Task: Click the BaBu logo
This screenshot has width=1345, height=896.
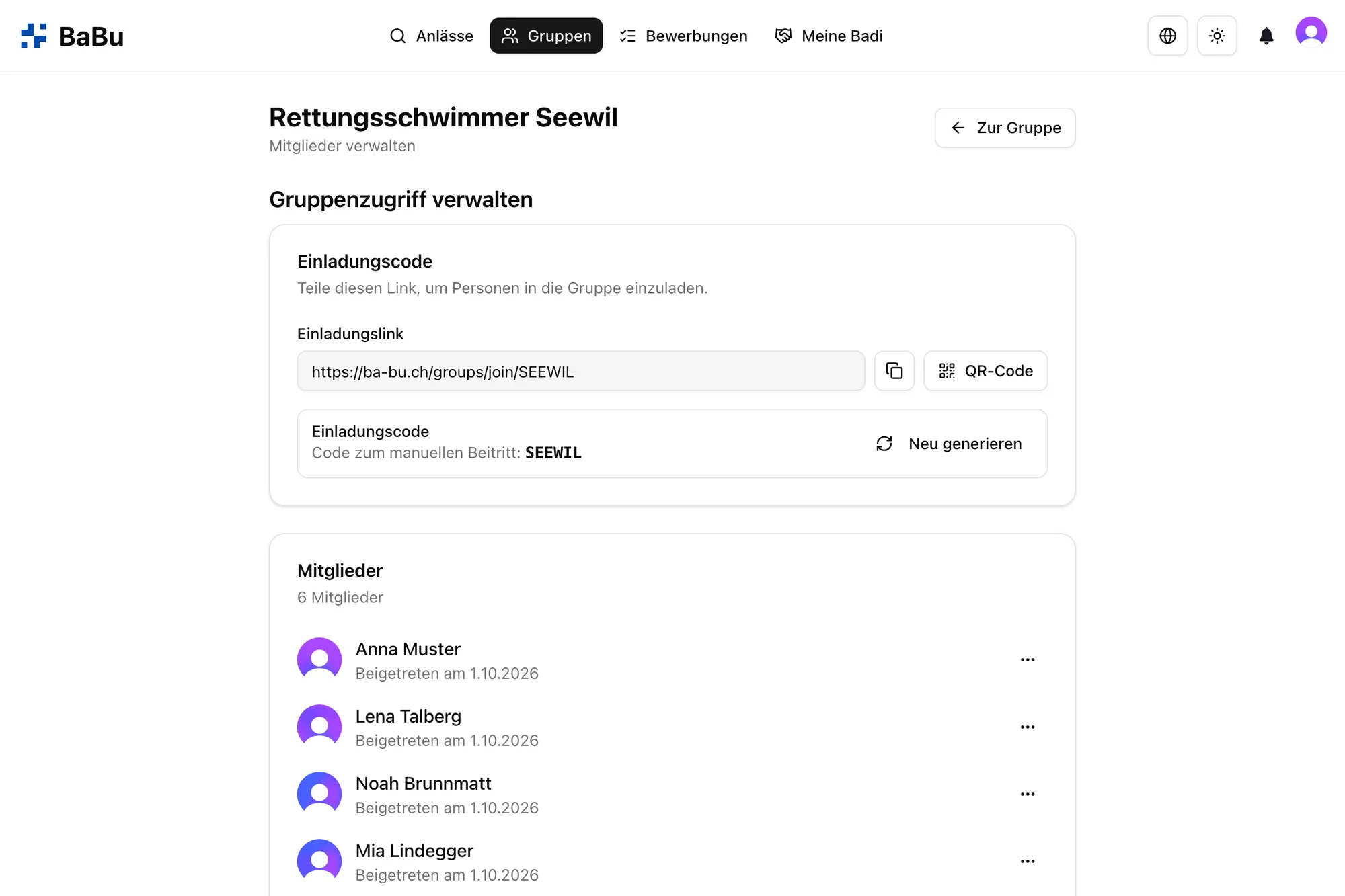Action: coord(72,36)
